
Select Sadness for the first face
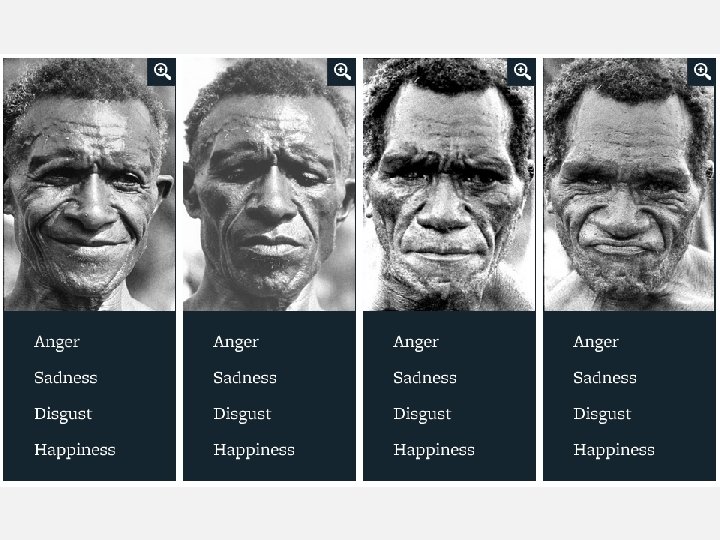66,378
